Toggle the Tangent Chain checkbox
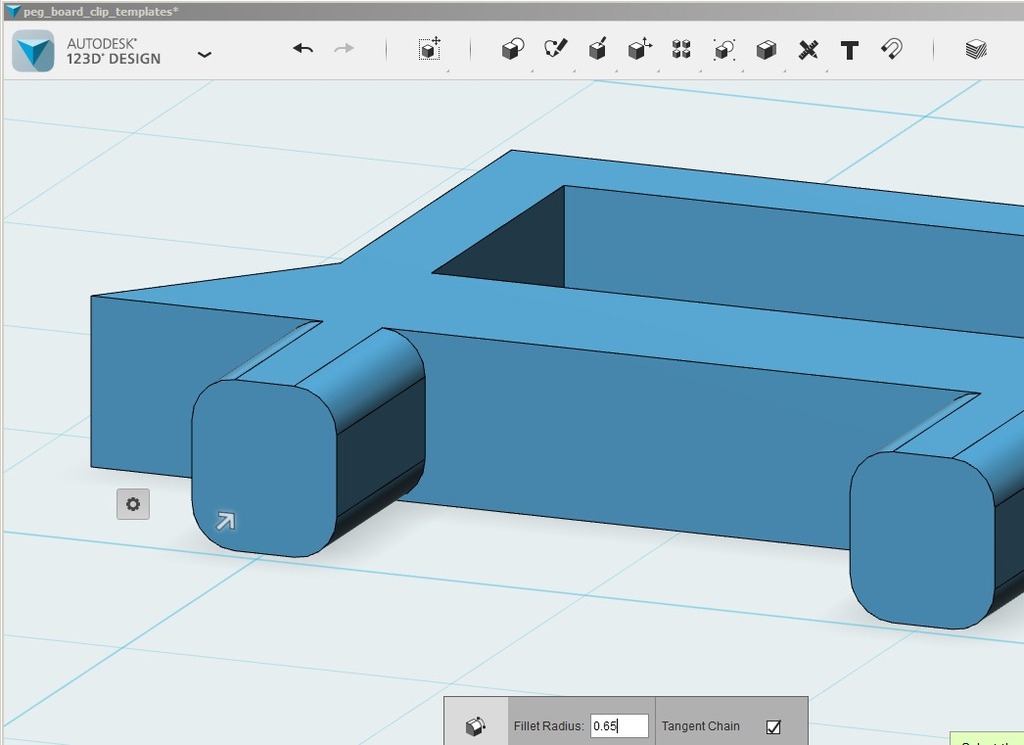The width and height of the screenshot is (1024, 745). [773, 727]
